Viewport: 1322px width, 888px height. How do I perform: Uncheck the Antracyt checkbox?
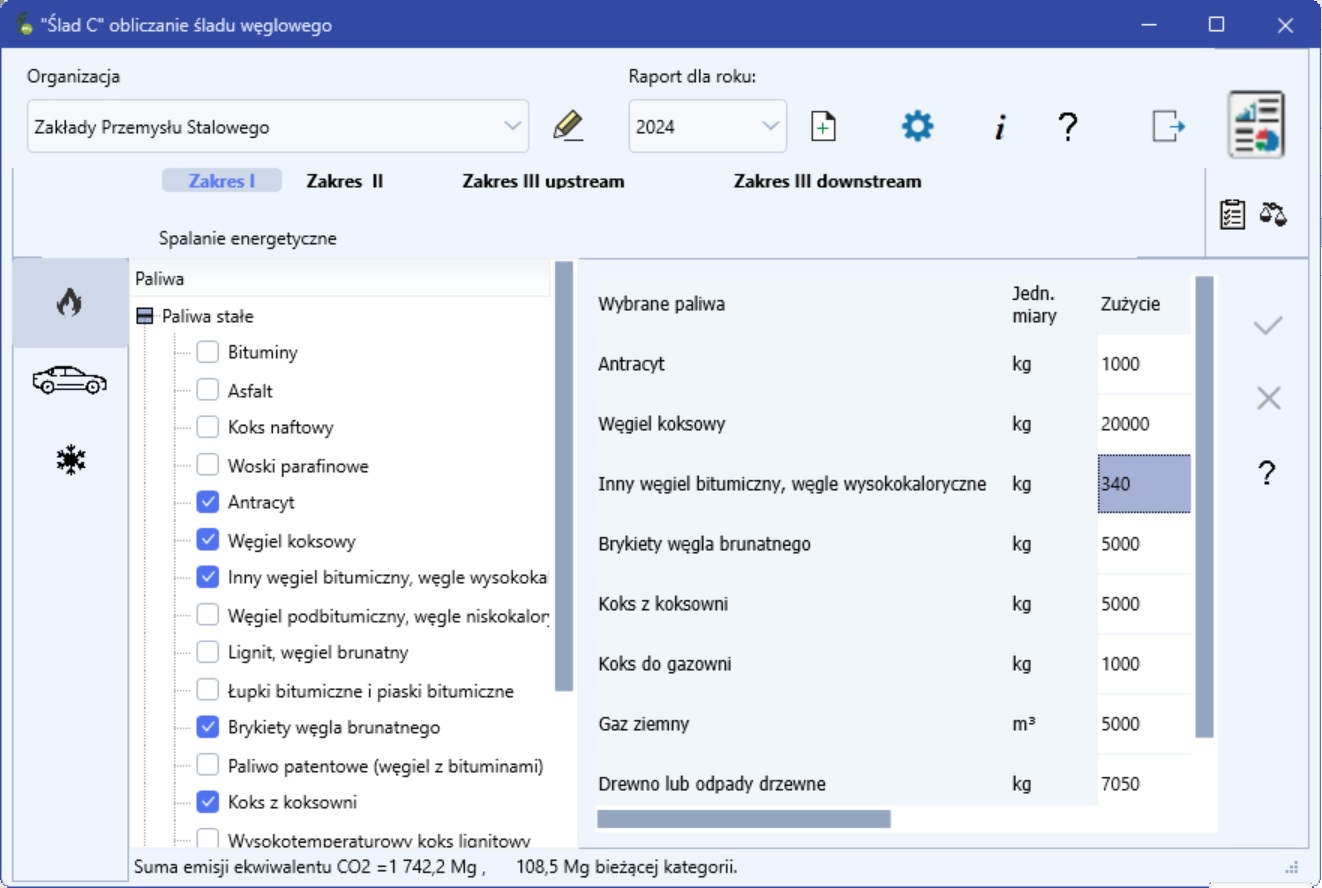pyautogui.click(x=207, y=502)
